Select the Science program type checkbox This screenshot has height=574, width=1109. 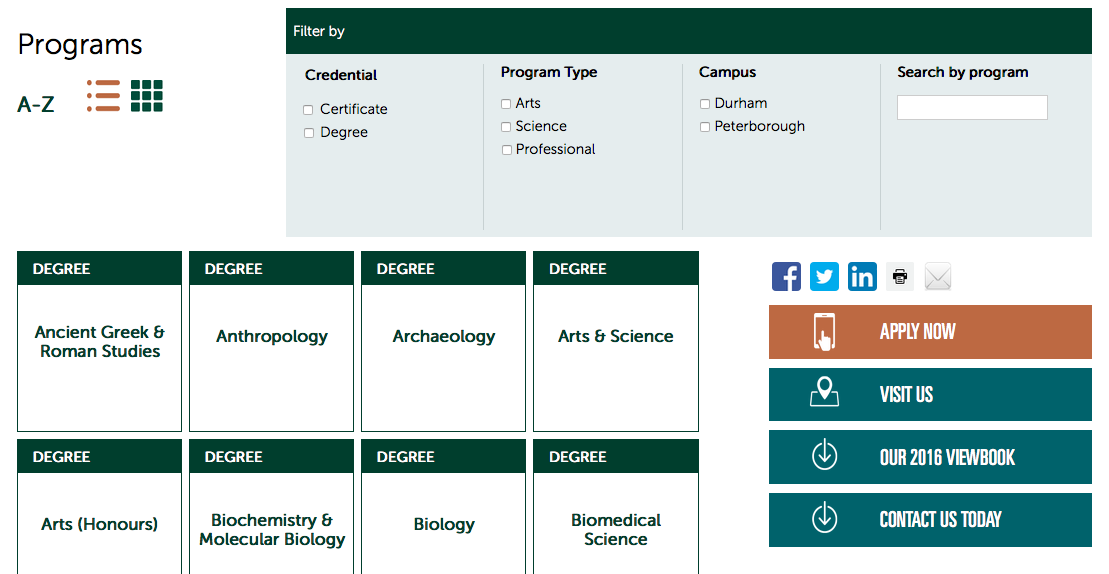click(507, 127)
